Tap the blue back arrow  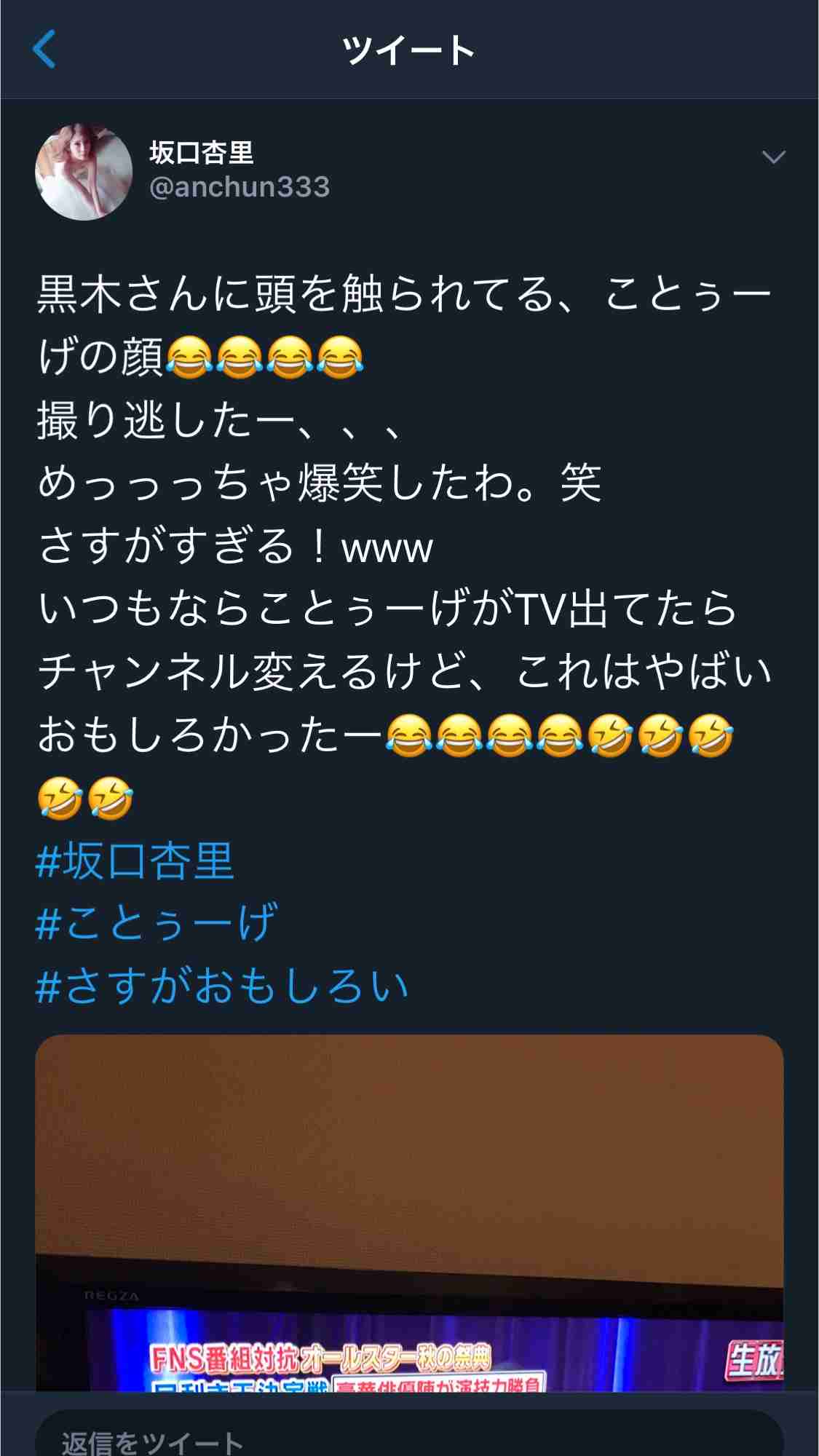pyautogui.click(x=44, y=50)
